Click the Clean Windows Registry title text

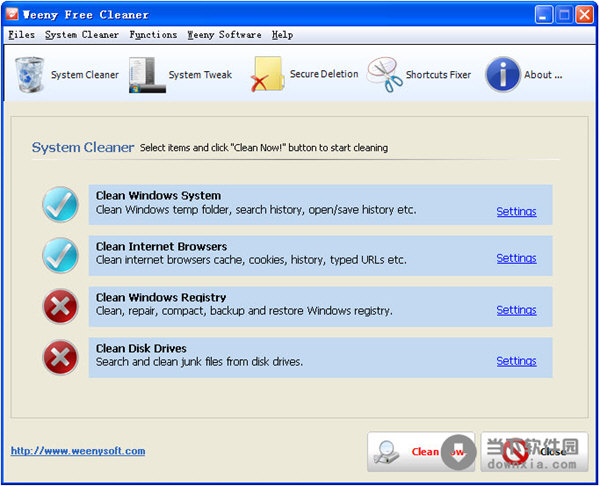click(161, 297)
